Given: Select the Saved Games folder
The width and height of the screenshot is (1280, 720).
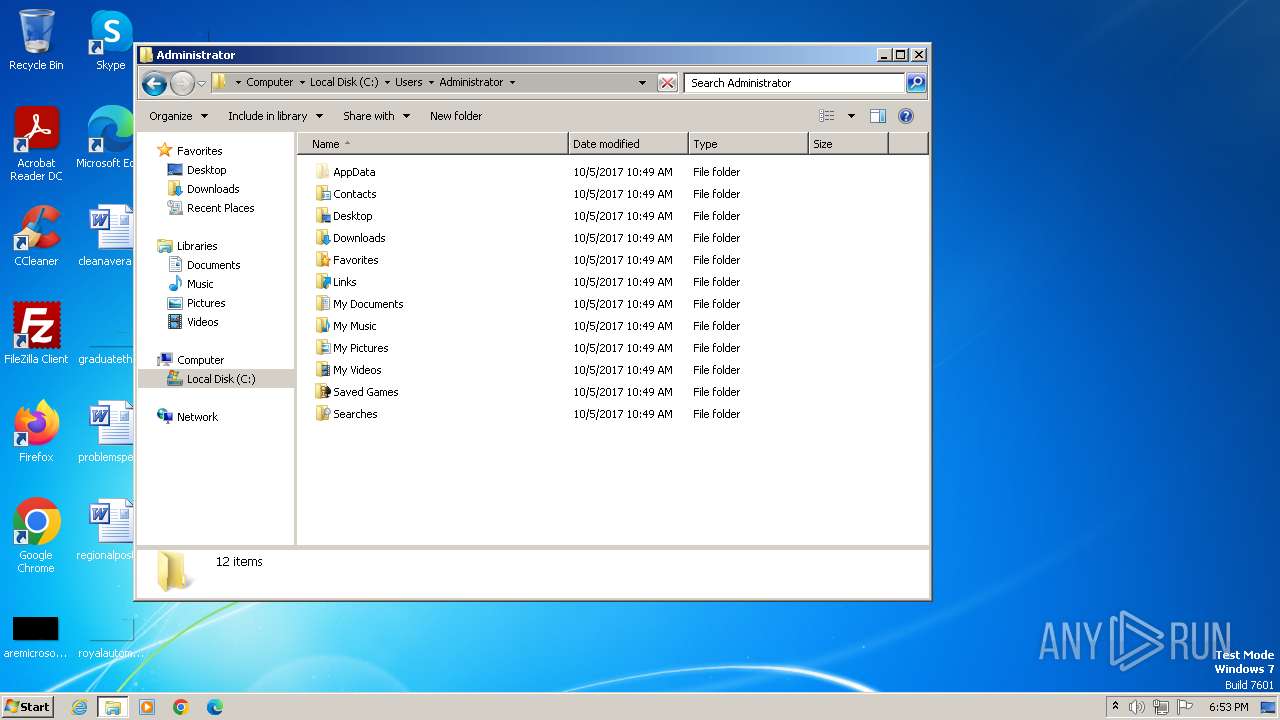Looking at the screenshot, I should 365,392.
